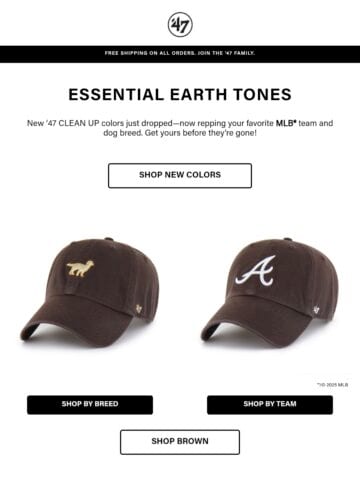Open the free shipping banner link
This screenshot has height=480, width=360.
coord(180,53)
